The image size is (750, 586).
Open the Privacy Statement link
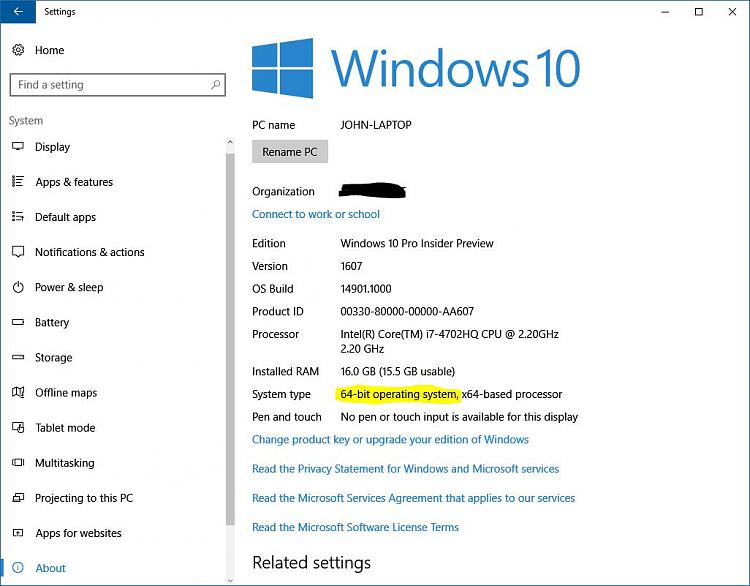click(406, 468)
